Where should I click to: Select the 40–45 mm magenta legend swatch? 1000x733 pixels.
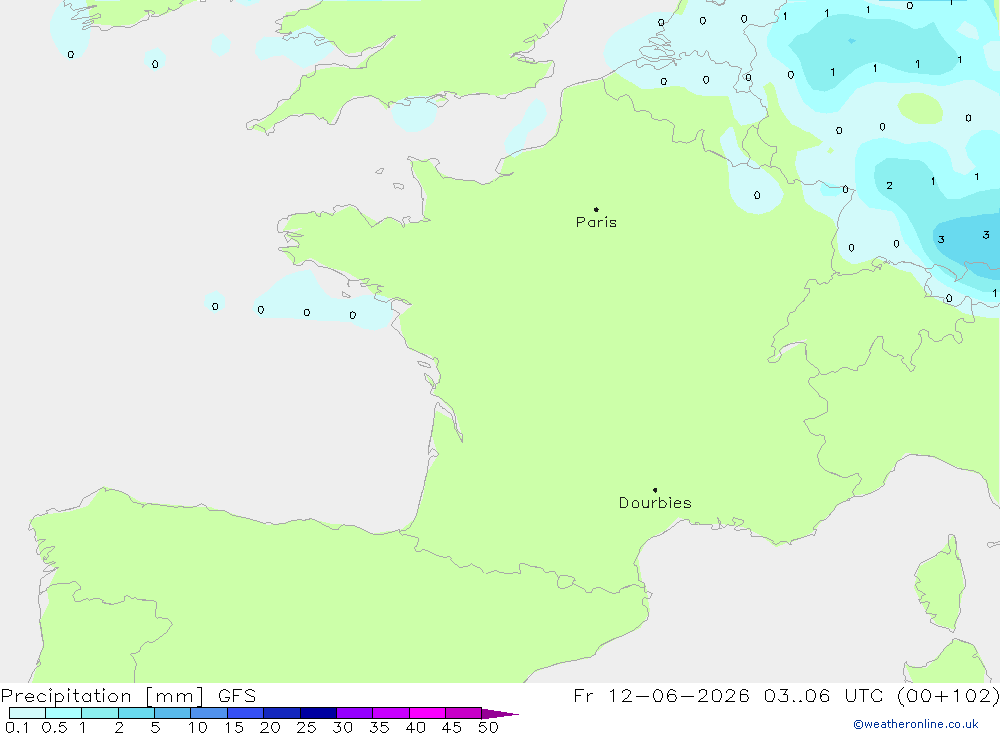tap(427, 713)
